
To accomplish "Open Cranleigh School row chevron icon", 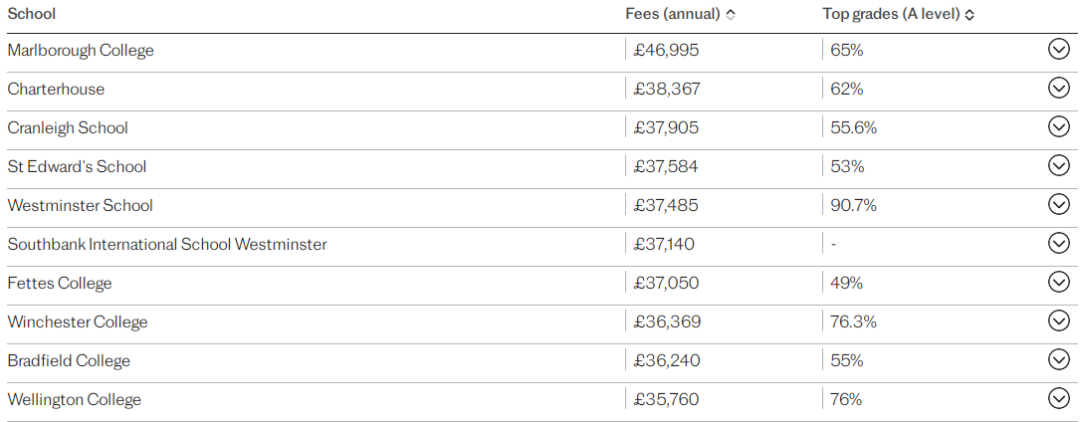I will [x=1058, y=127].
